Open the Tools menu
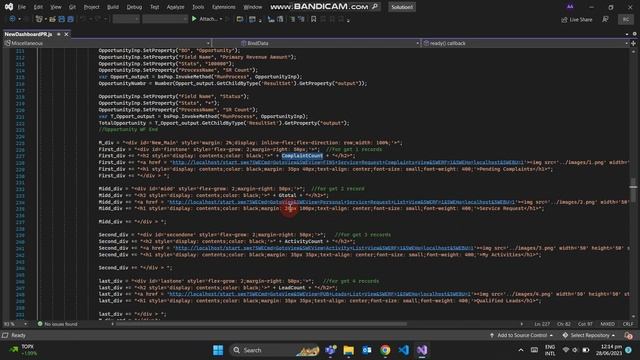 [x=198, y=7]
